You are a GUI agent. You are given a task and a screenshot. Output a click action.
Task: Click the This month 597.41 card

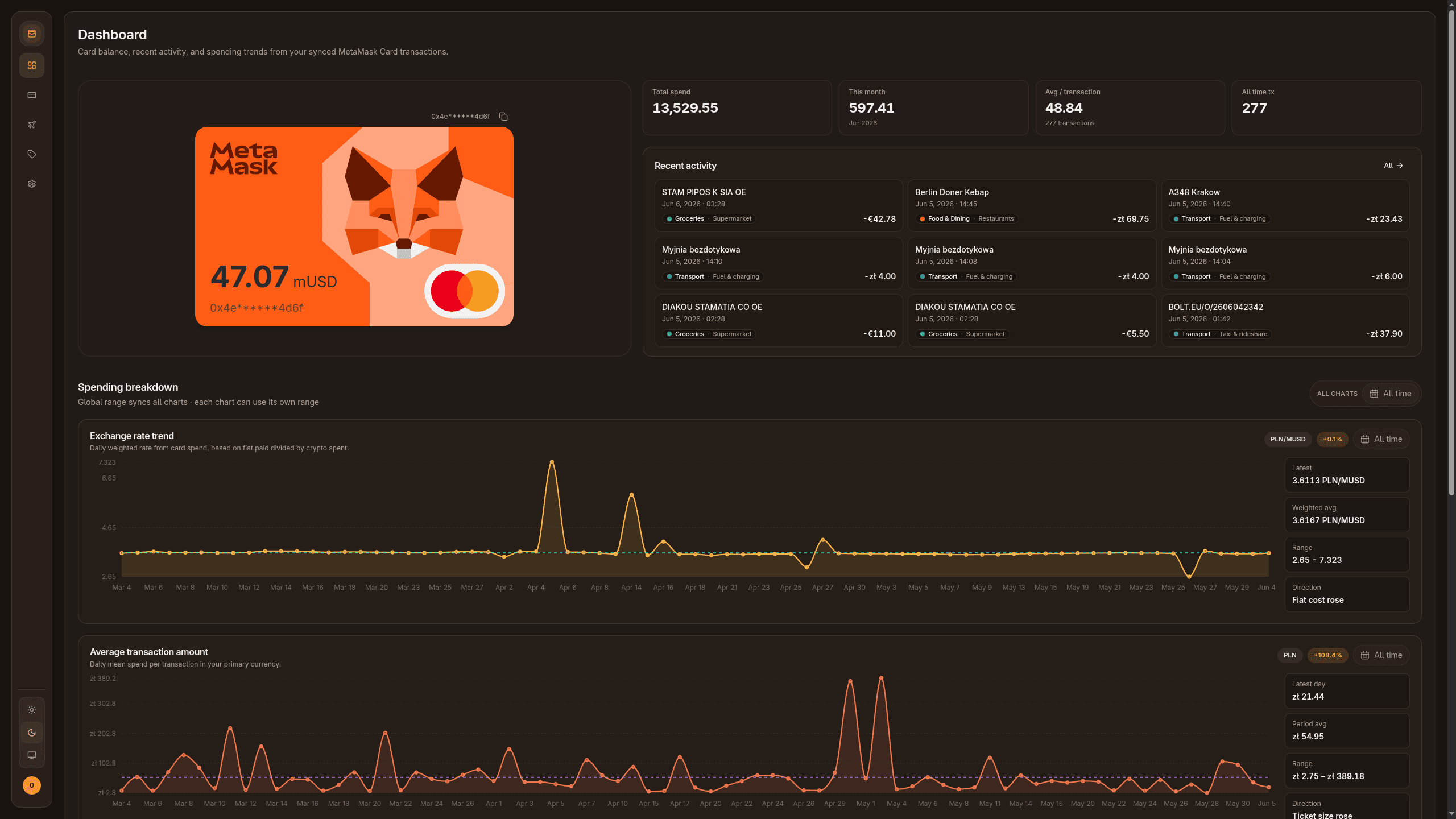[x=933, y=107]
